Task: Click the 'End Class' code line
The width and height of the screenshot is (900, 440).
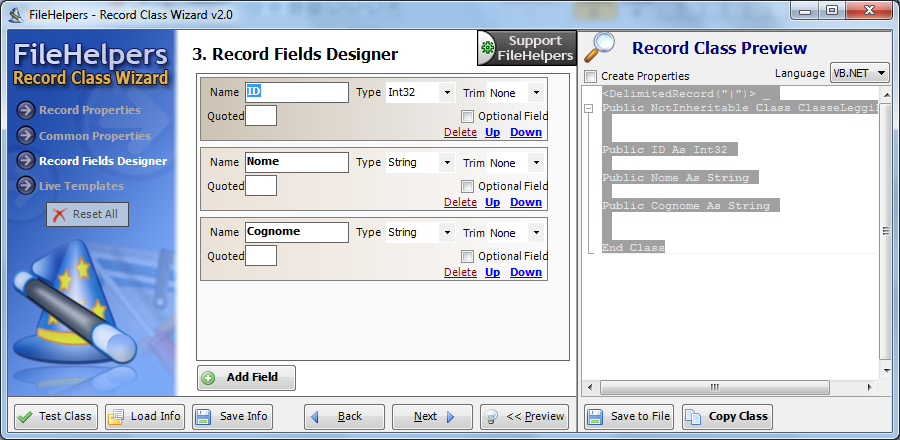Action: (x=633, y=248)
